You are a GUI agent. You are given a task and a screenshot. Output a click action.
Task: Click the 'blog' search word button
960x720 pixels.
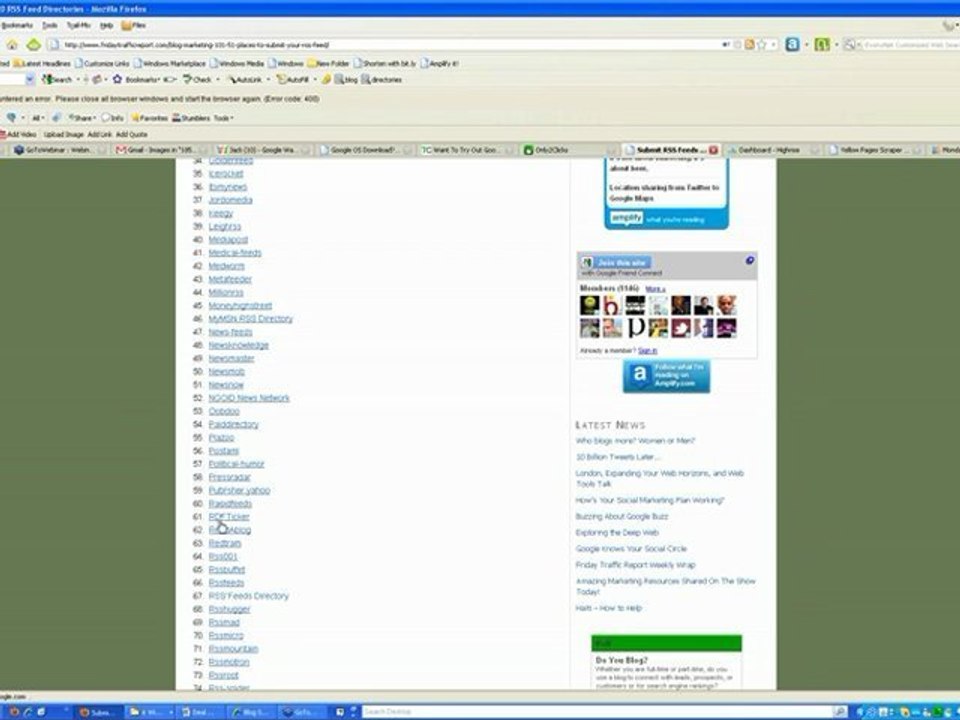pyautogui.click(x=347, y=80)
